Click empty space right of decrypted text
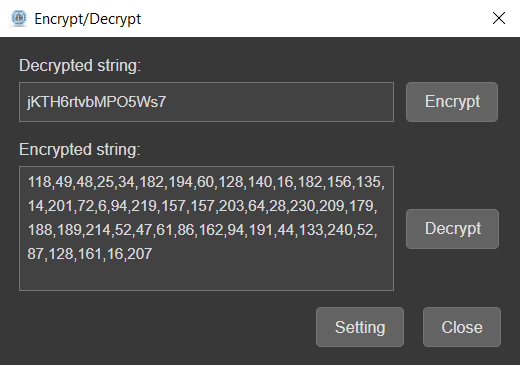520x365 pixels. pyautogui.click(x=280, y=102)
